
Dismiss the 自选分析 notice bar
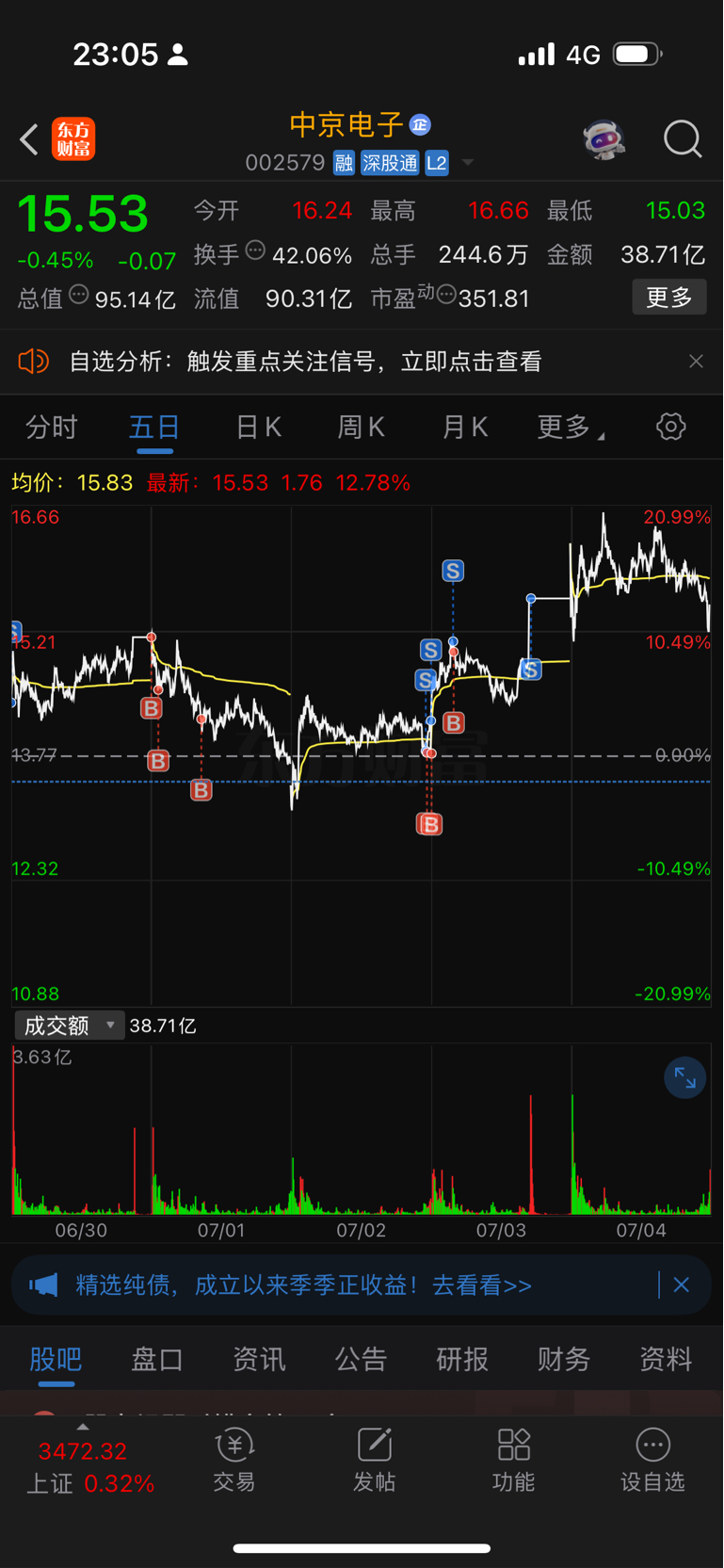[696, 362]
